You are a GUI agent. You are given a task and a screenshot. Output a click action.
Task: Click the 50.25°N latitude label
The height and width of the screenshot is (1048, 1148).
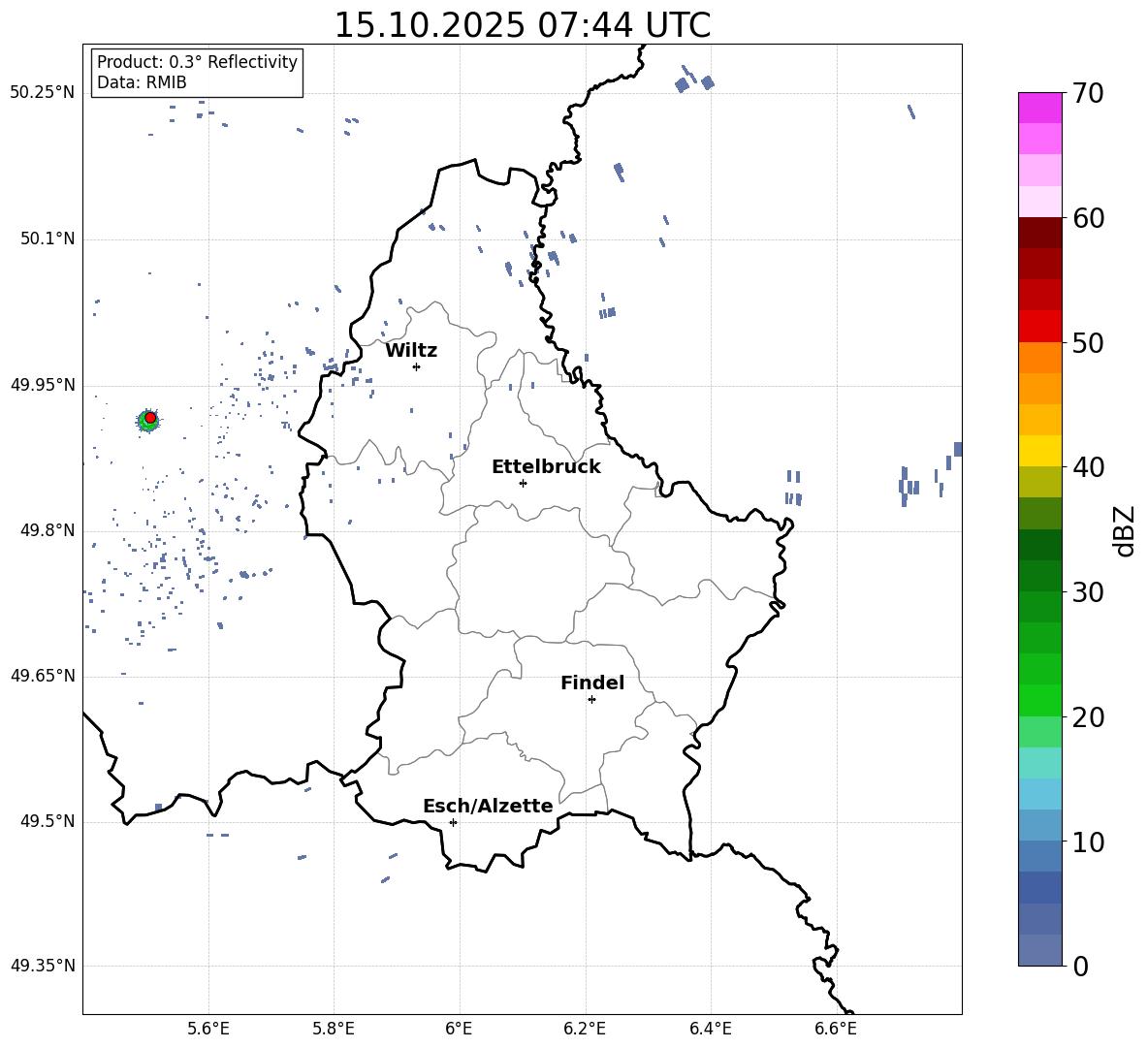point(43,93)
